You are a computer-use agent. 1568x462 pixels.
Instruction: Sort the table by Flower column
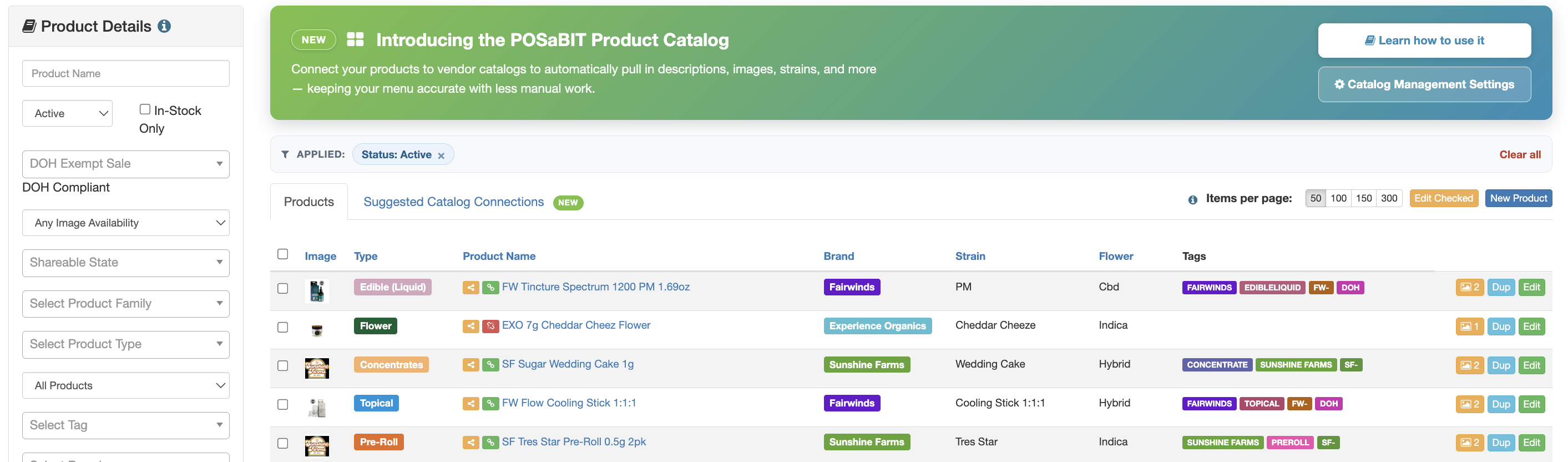tap(1116, 257)
